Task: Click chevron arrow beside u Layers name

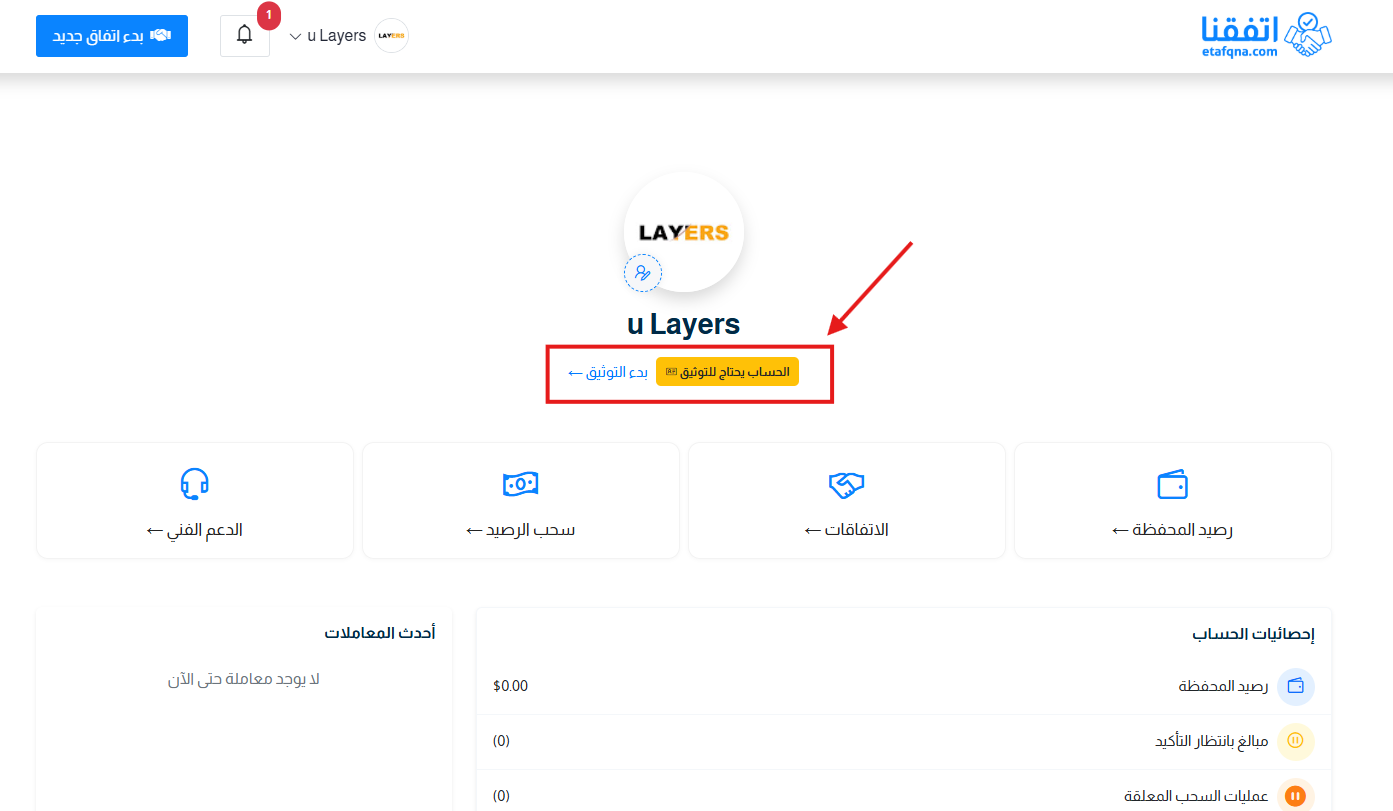Action: pos(295,37)
